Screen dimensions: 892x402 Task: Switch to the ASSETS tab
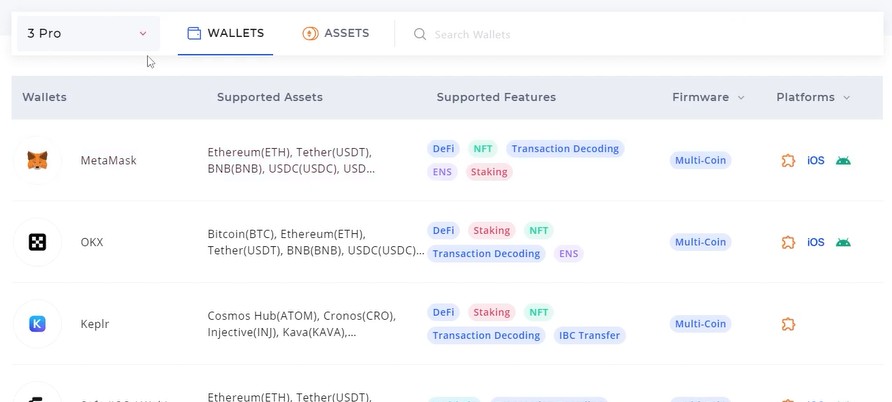point(336,34)
